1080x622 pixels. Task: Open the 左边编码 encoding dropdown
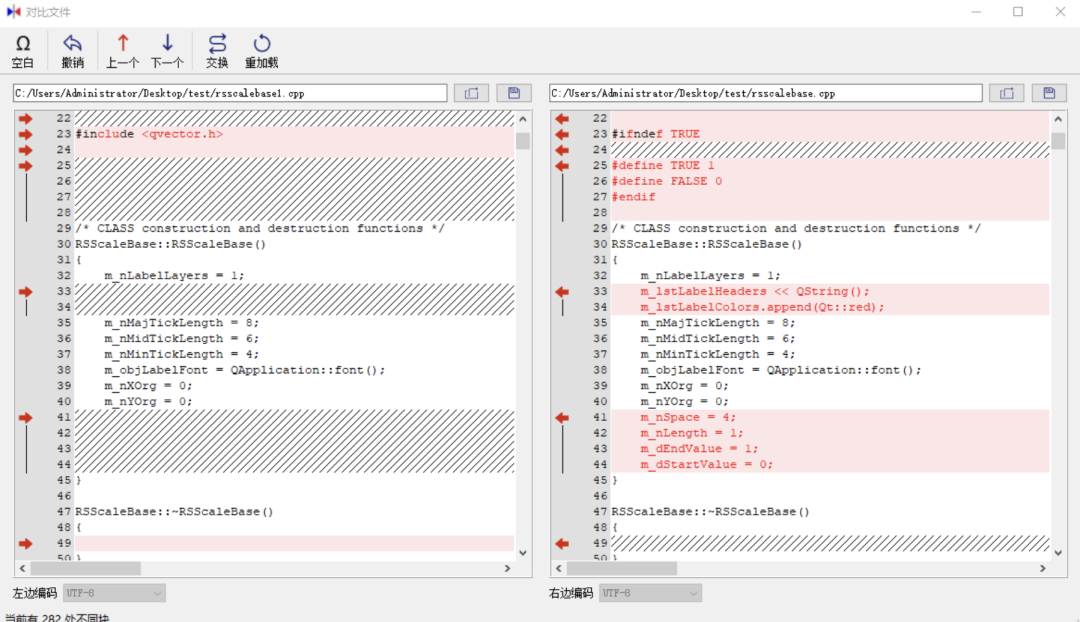click(x=114, y=593)
